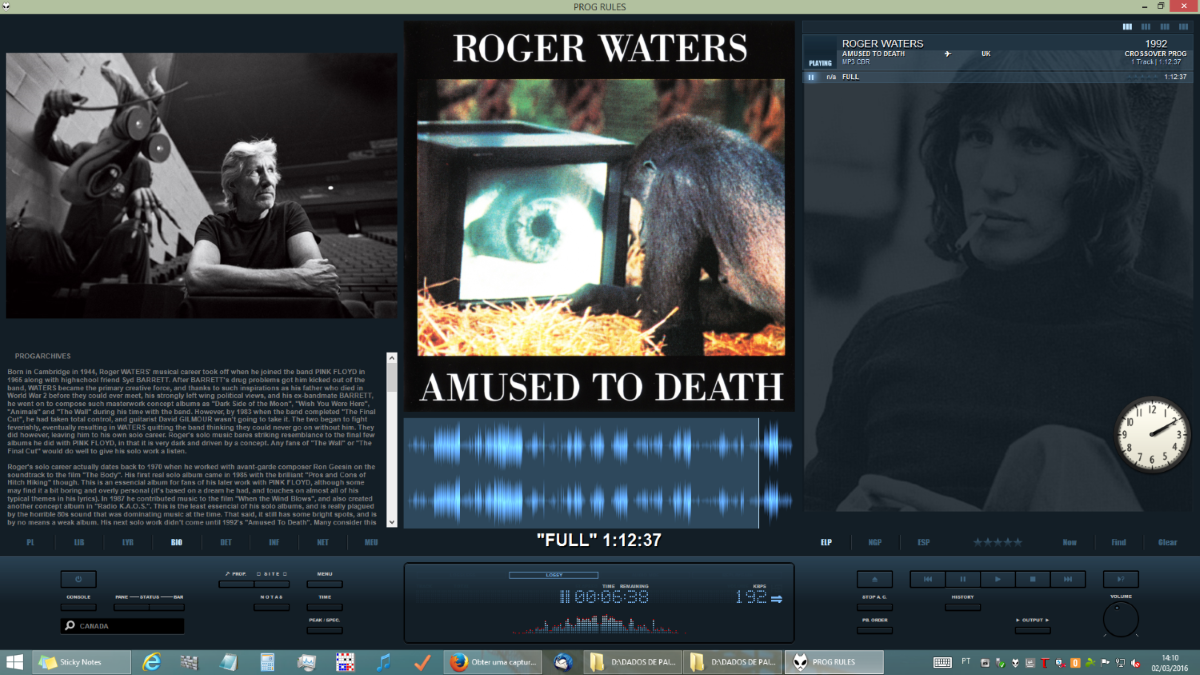This screenshot has height=675, width=1200.
Task: Open Thunderbird from the taskbar
Action: pos(563,662)
